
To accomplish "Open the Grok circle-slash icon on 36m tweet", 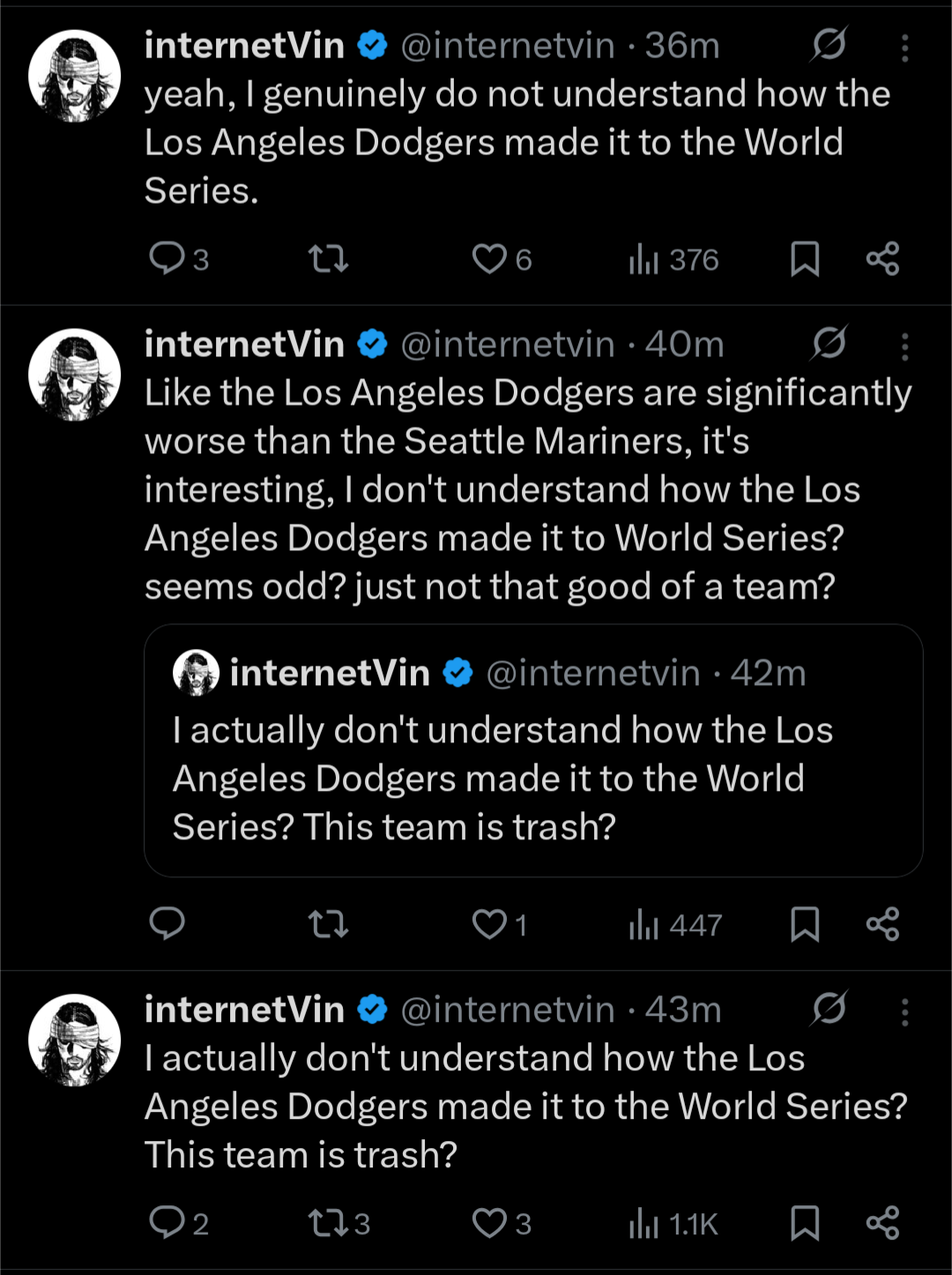I will (829, 45).
